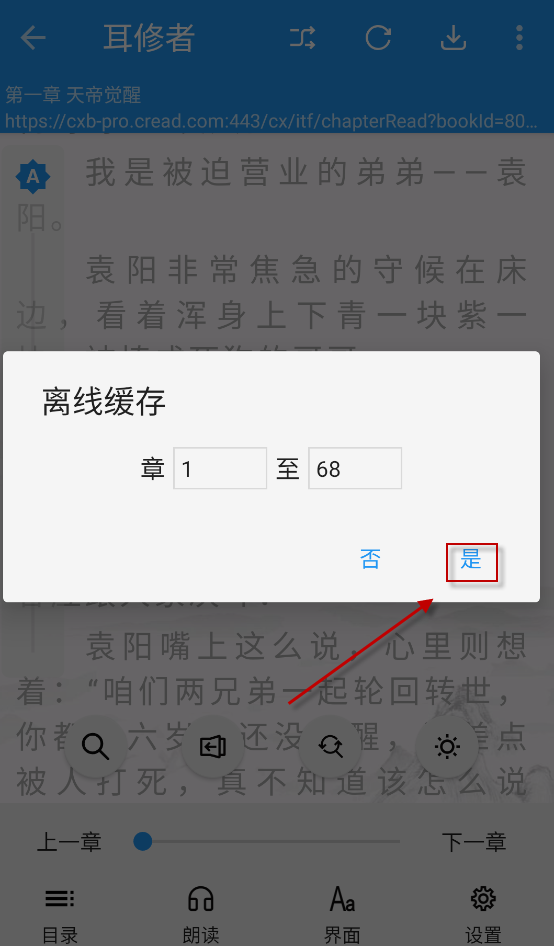Select the start chapter field showing 1

click(x=220, y=468)
